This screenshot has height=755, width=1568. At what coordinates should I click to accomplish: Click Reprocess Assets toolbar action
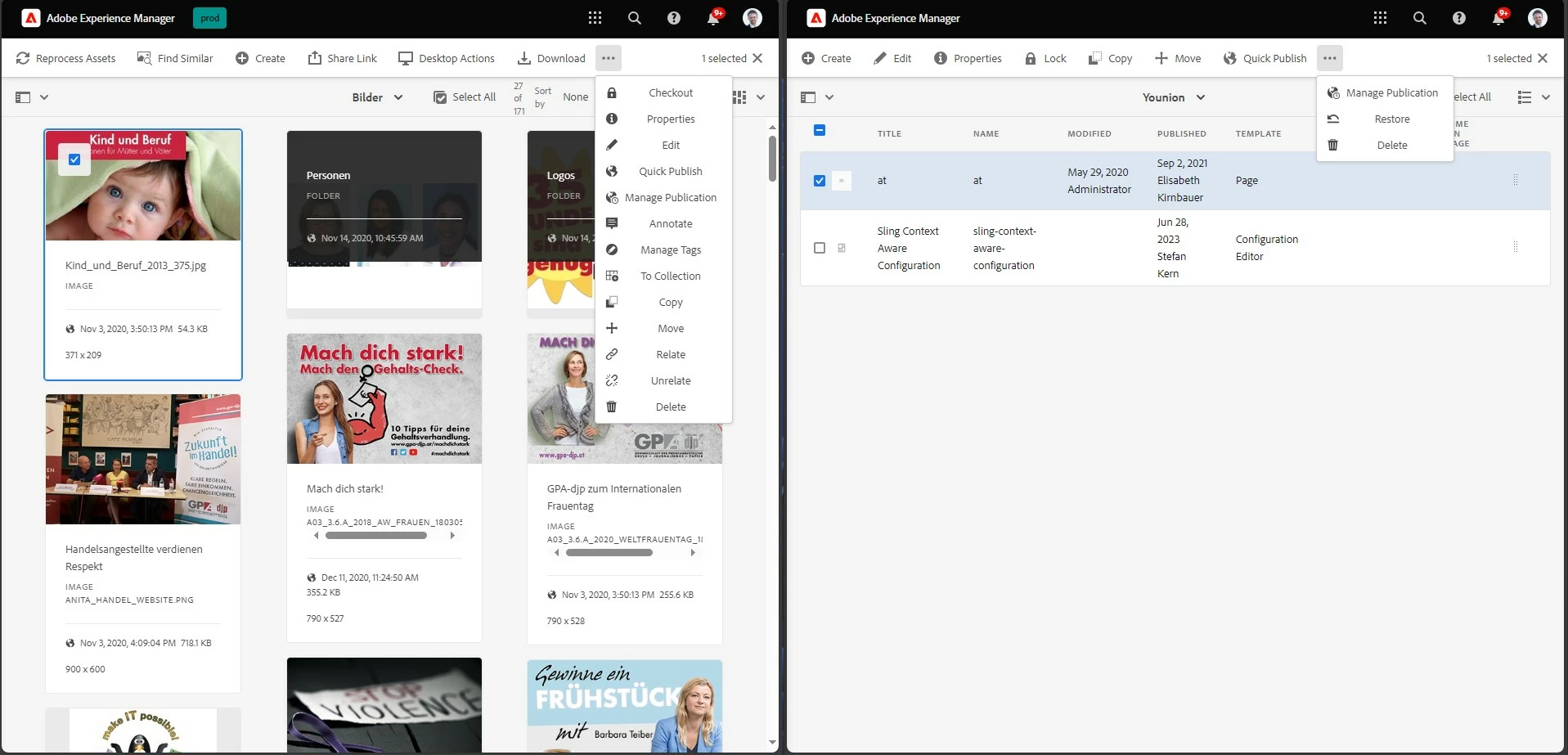[x=65, y=58]
